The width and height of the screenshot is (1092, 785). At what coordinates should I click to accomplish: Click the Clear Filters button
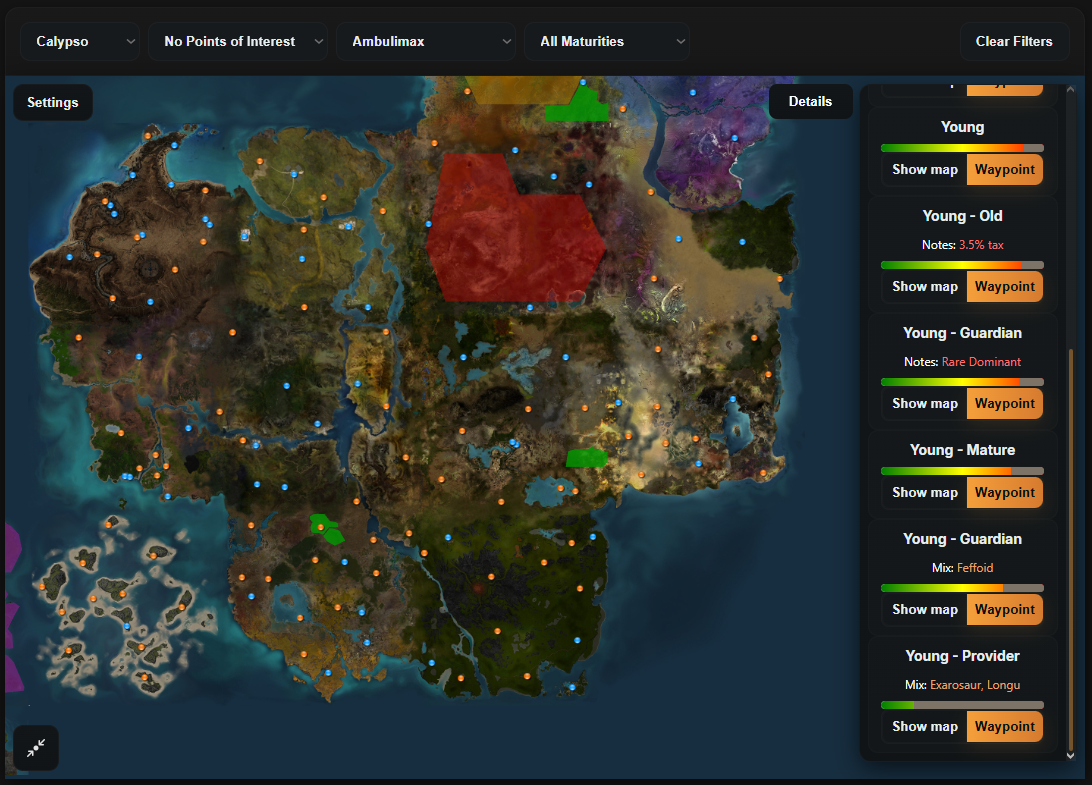click(1014, 41)
